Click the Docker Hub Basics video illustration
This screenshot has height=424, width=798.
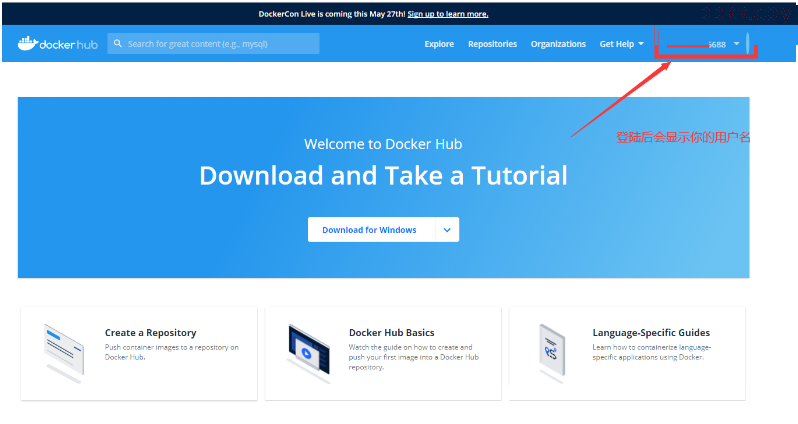click(308, 352)
